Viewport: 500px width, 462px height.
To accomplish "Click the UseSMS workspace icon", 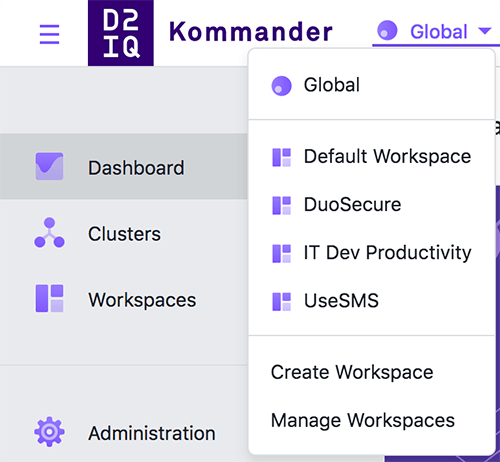I will pos(282,302).
